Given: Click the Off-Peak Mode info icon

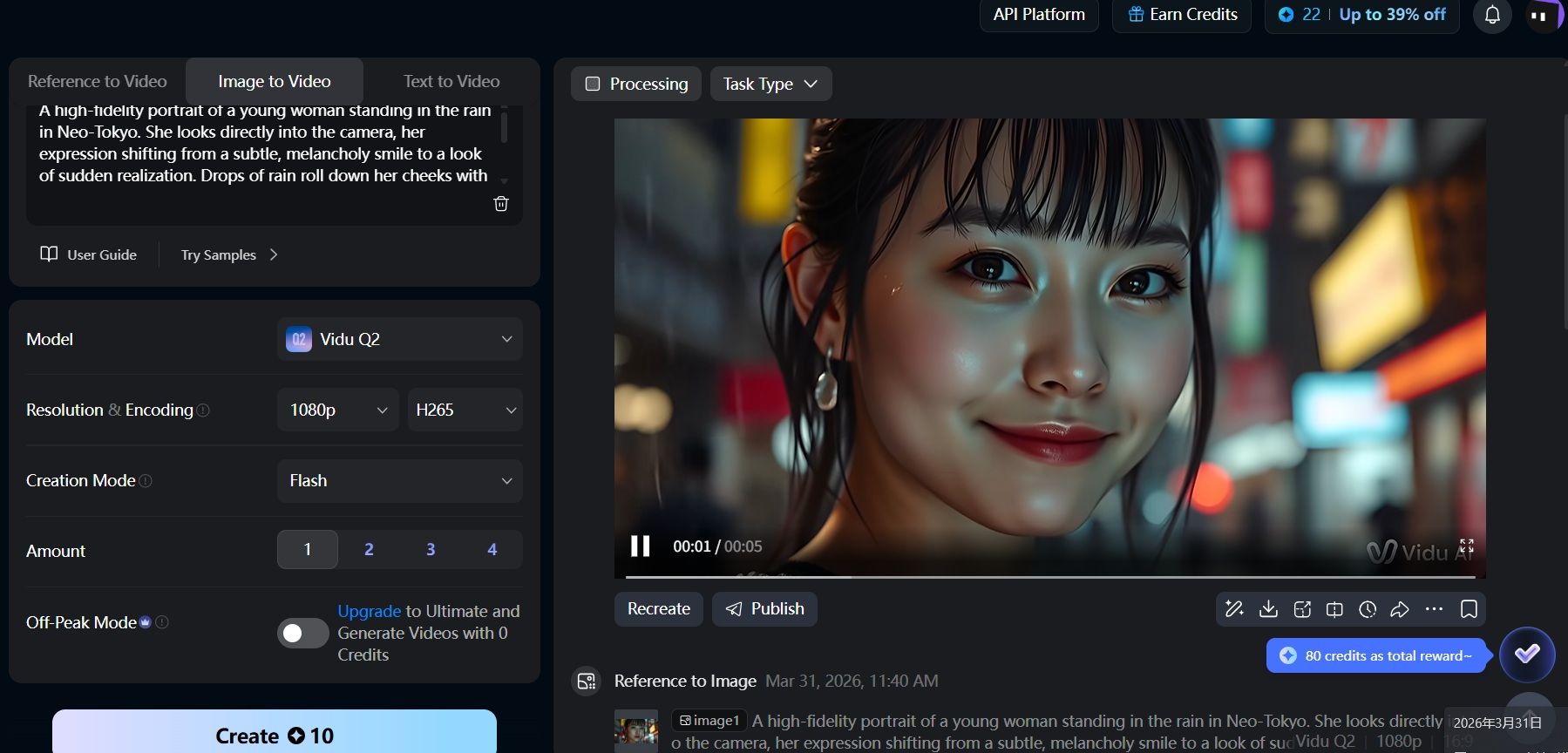Looking at the screenshot, I should pyautogui.click(x=161, y=622).
